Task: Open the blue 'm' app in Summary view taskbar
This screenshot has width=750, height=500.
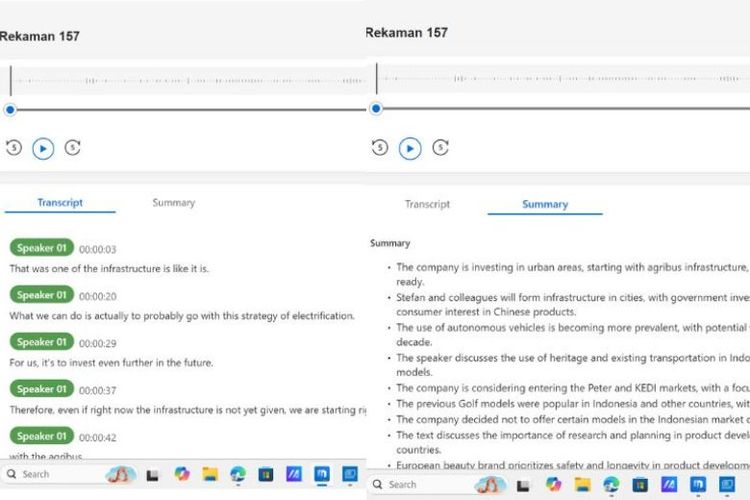Action: (x=698, y=485)
